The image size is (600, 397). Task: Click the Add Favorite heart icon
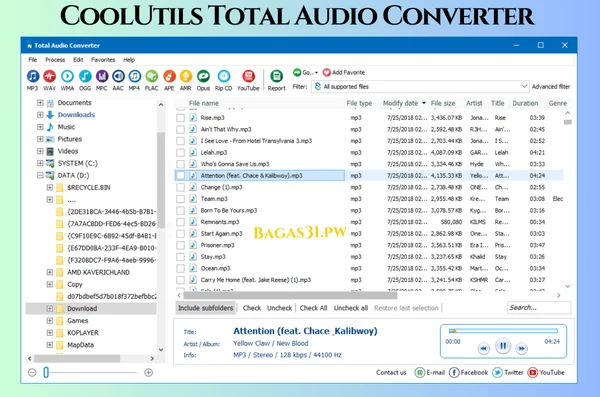(326, 72)
